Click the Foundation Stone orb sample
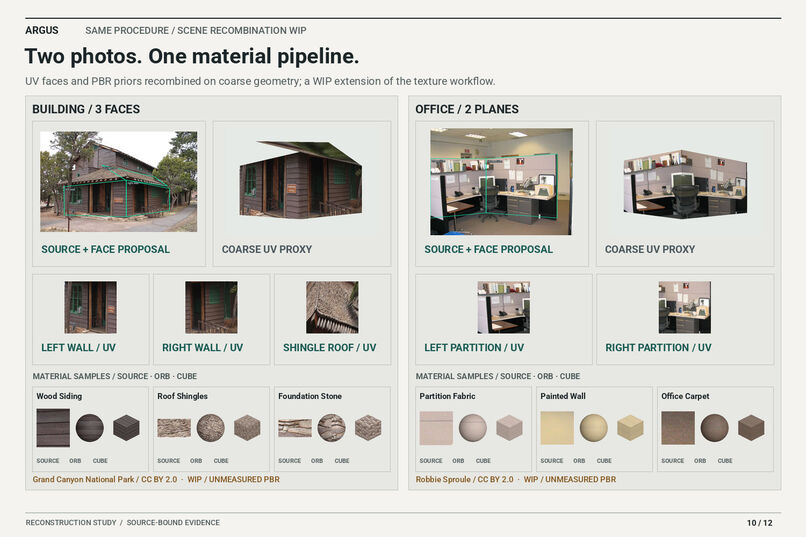Screen dimensions: 806x537 (x=332, y=428)
